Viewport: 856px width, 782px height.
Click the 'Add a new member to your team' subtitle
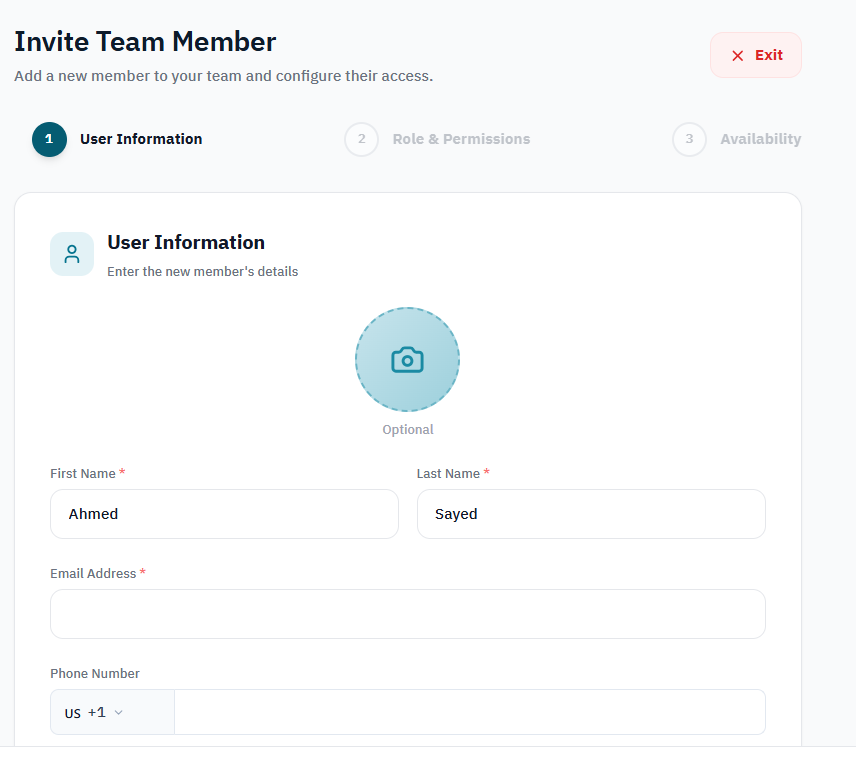[x=224, y=76]
